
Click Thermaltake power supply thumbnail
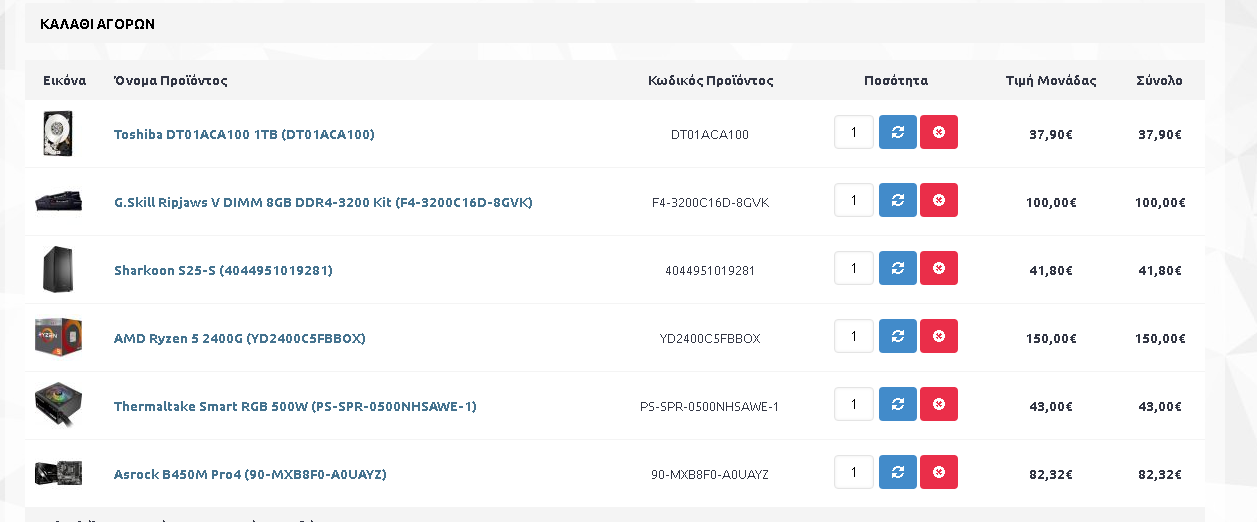(x=58, y=405)
